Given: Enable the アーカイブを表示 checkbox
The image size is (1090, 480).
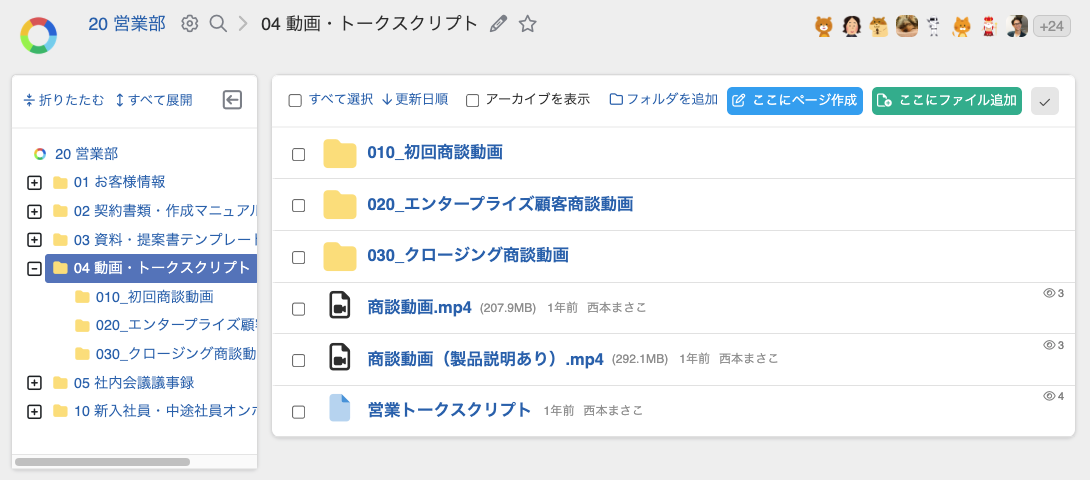Looking at the screenshot, I should click(473, 100).
